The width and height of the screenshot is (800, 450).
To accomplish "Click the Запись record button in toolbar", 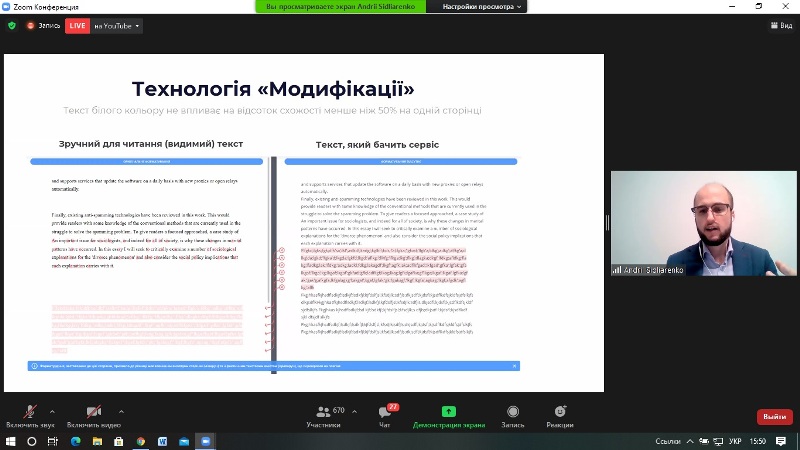I will tap(513, 416).
